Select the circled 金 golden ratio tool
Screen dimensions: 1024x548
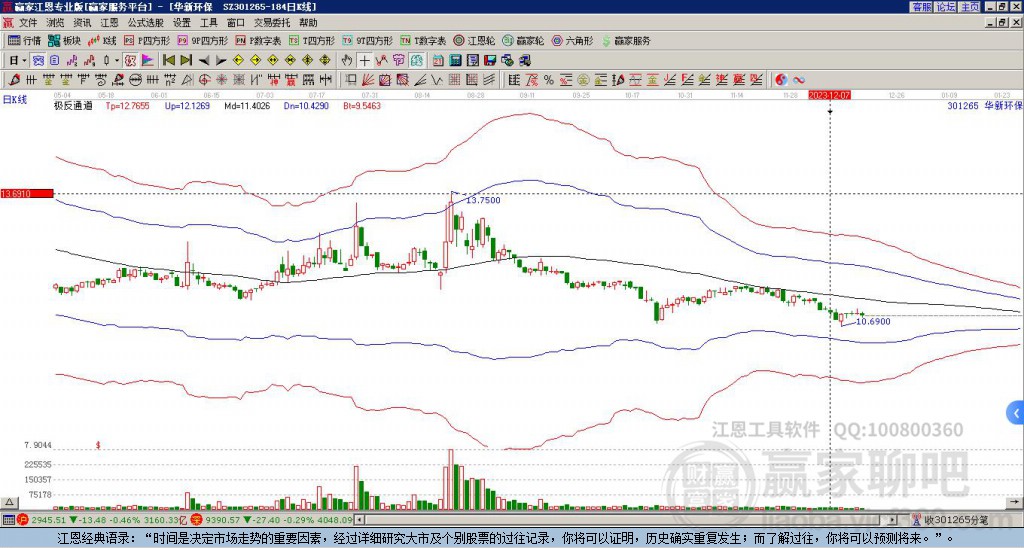582,80
